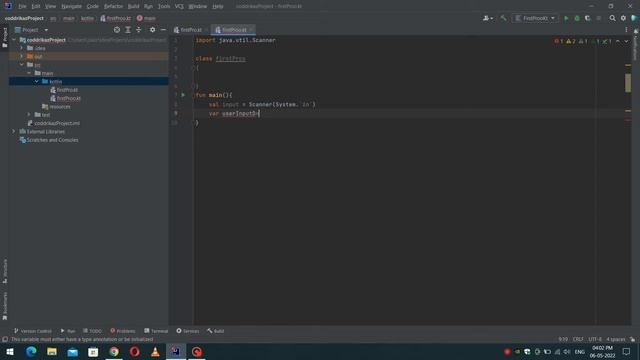The image size is (640, 360).
Task: Click 4 spaces indent indicator
Action: [x=616, y=339]
